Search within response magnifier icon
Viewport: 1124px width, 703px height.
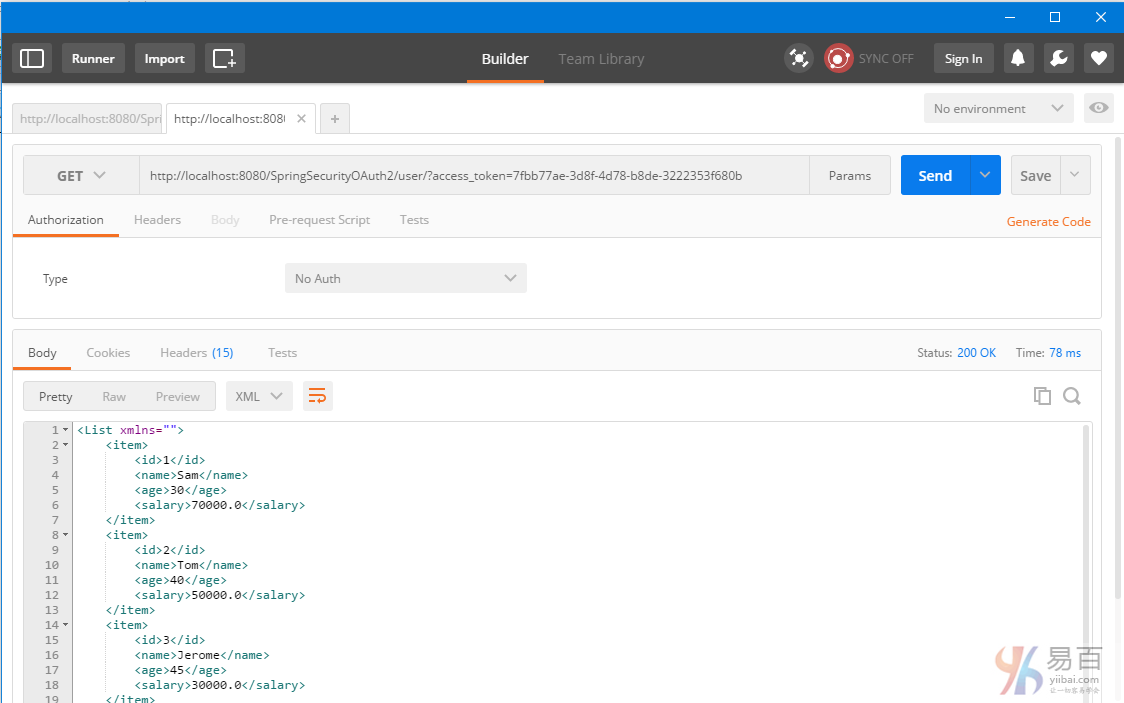1072,396
